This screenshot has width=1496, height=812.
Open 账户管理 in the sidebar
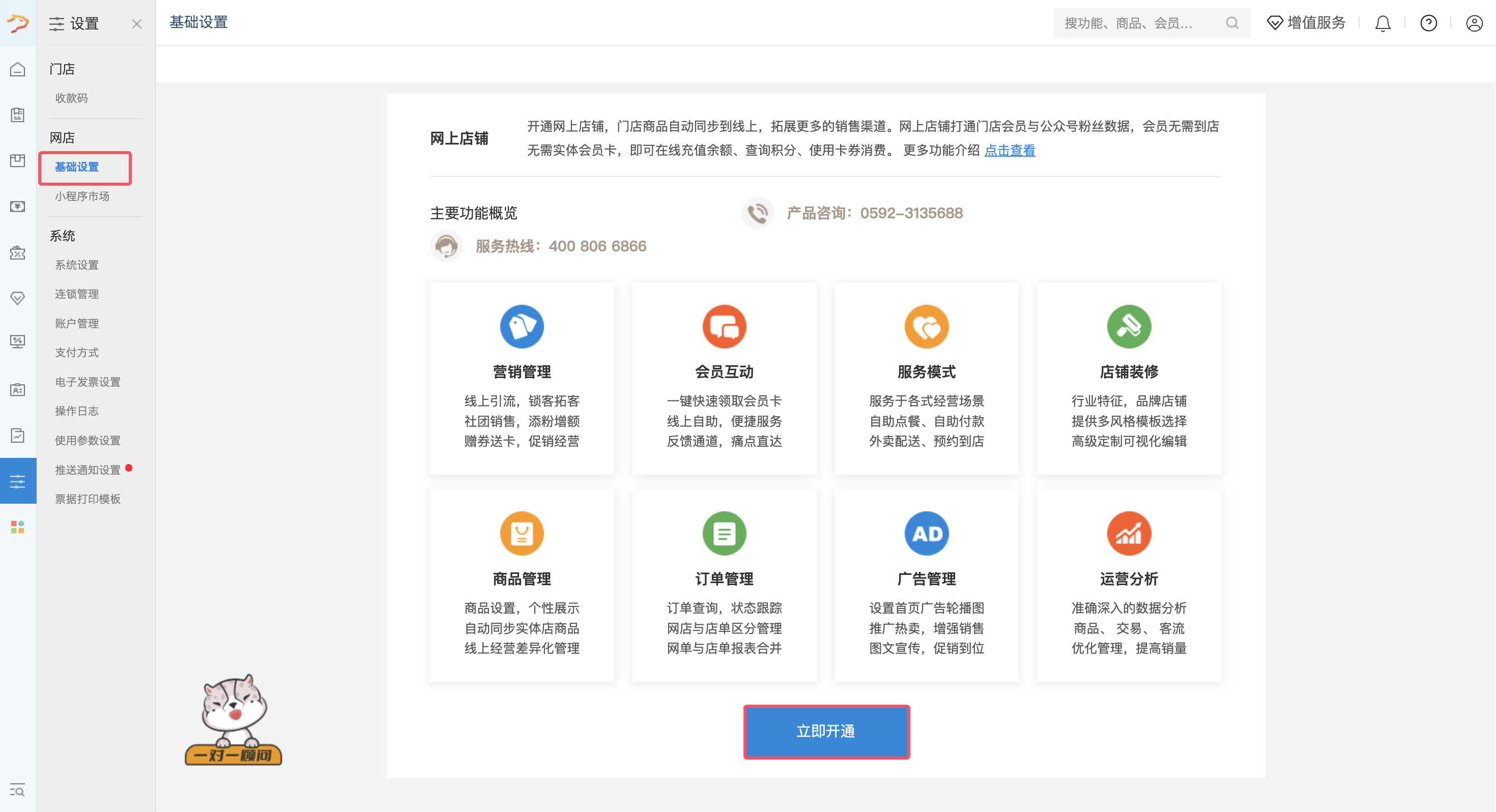77,324
